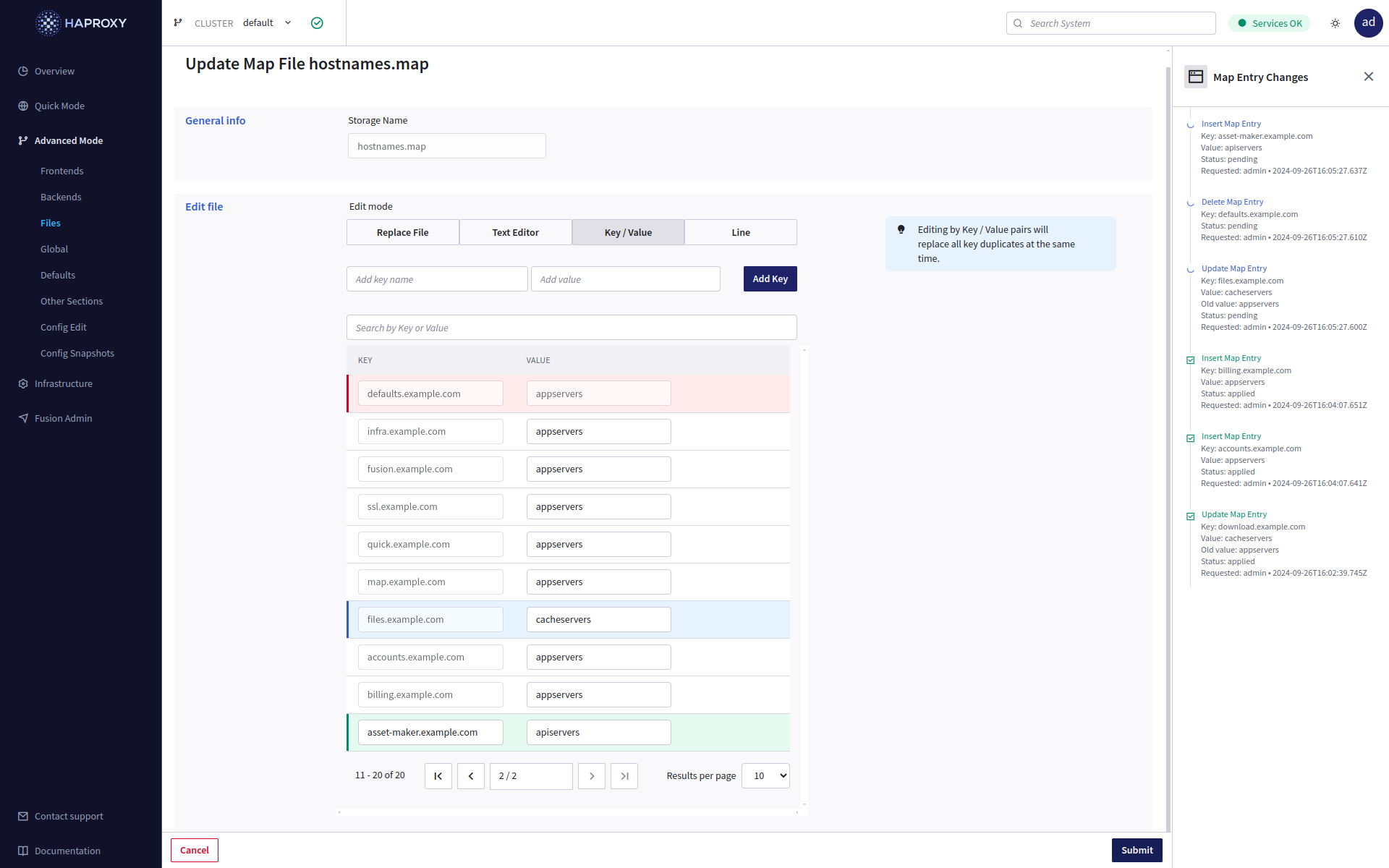
Task: Click 'Update Map Entry' for download.example.com
Action: click(1234, 514)
